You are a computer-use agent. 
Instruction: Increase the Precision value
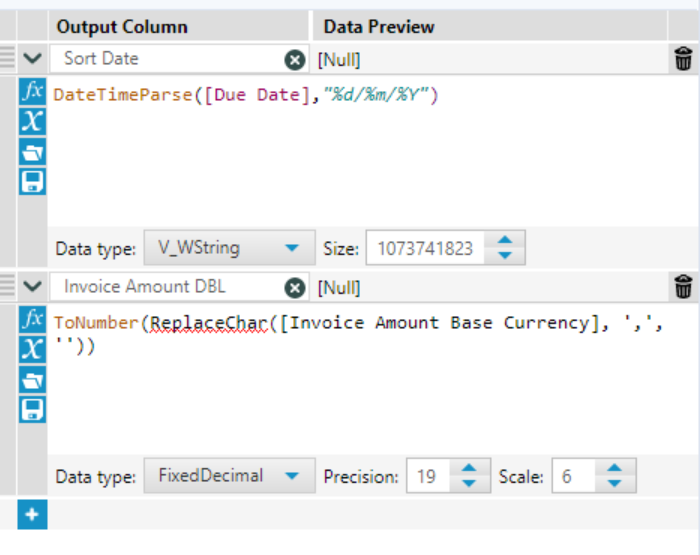click(x=469, y=469)
